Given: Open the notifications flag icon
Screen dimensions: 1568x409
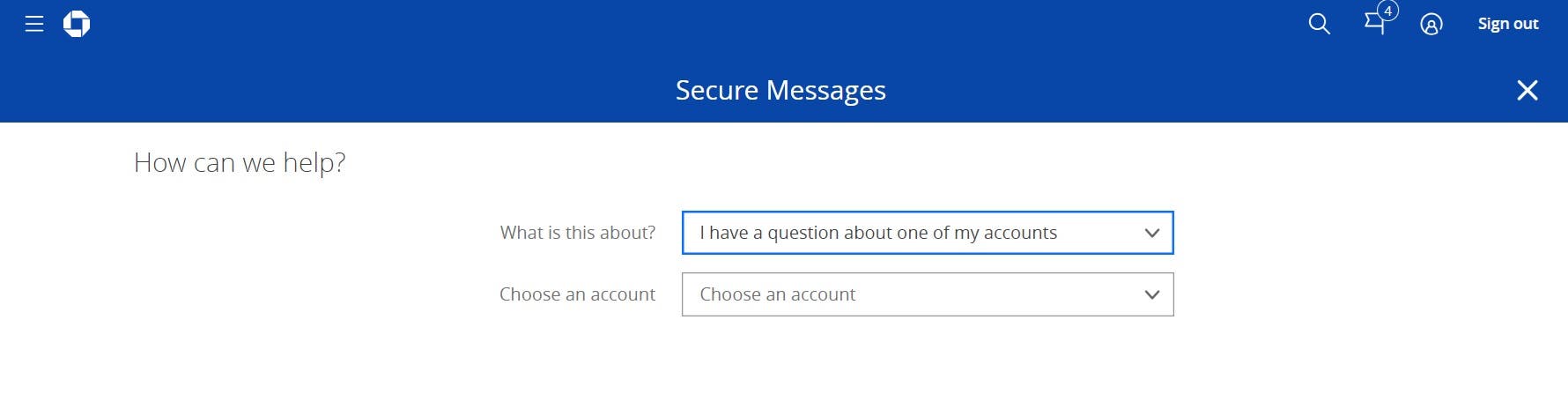Looking at the screenshot, I should [x=1373, y=25].
